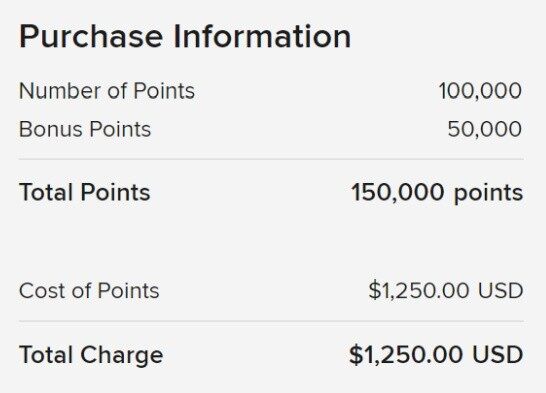Click the word points after 150,000

pos(489,194)
